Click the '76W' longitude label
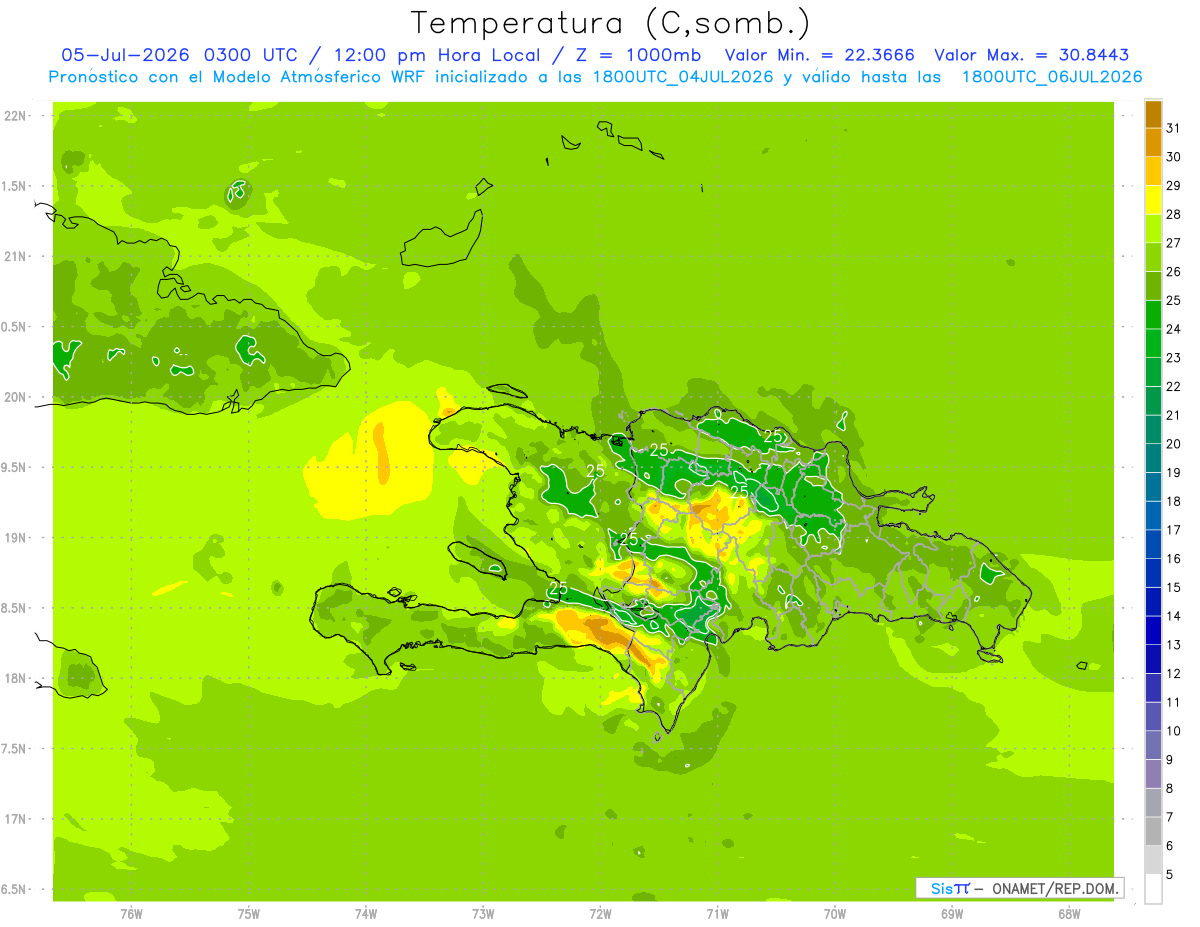Image resolution: width=1200 pixels, height=927 pixels. (x=131, y=914)
